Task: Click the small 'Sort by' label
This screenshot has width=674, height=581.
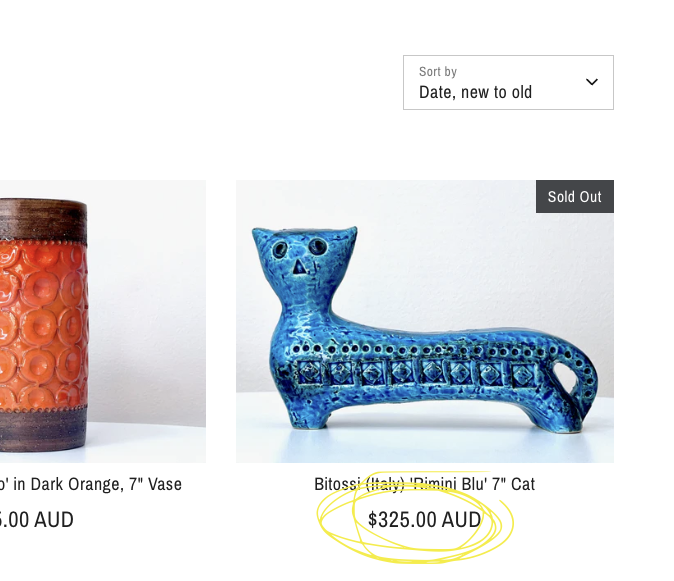Action: [x=438, y=72]
